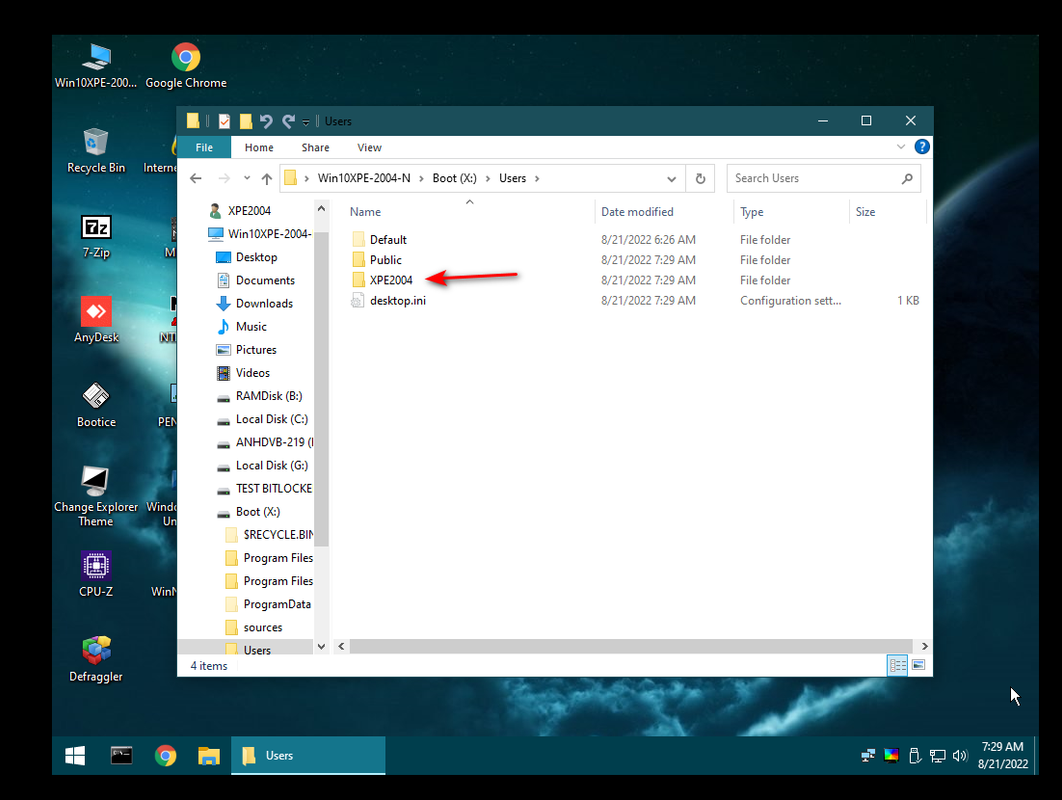Open the Windows Start button

(75, 755)
